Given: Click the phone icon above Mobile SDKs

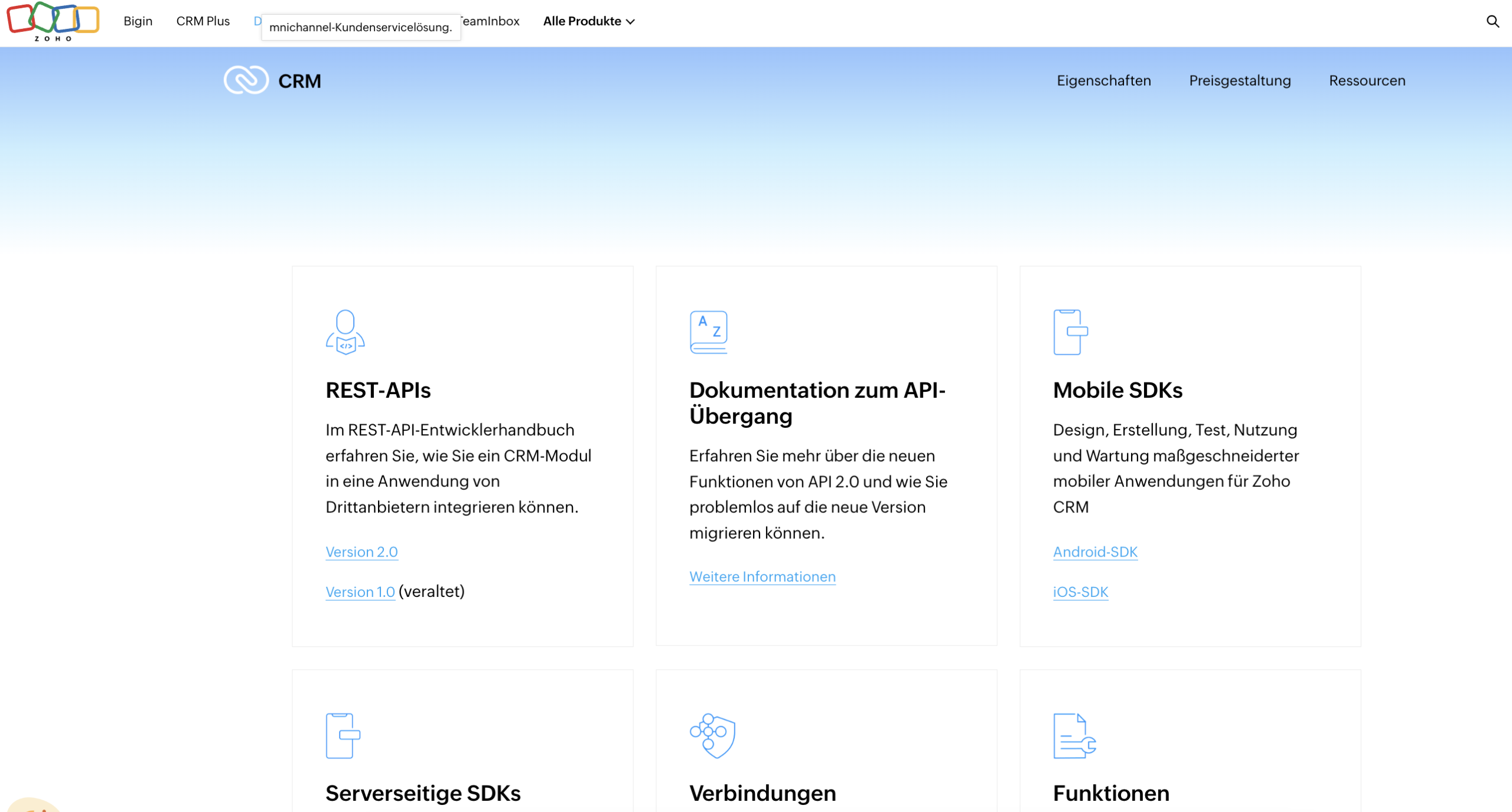Looking at the screenshot, I should [1071, 332].
